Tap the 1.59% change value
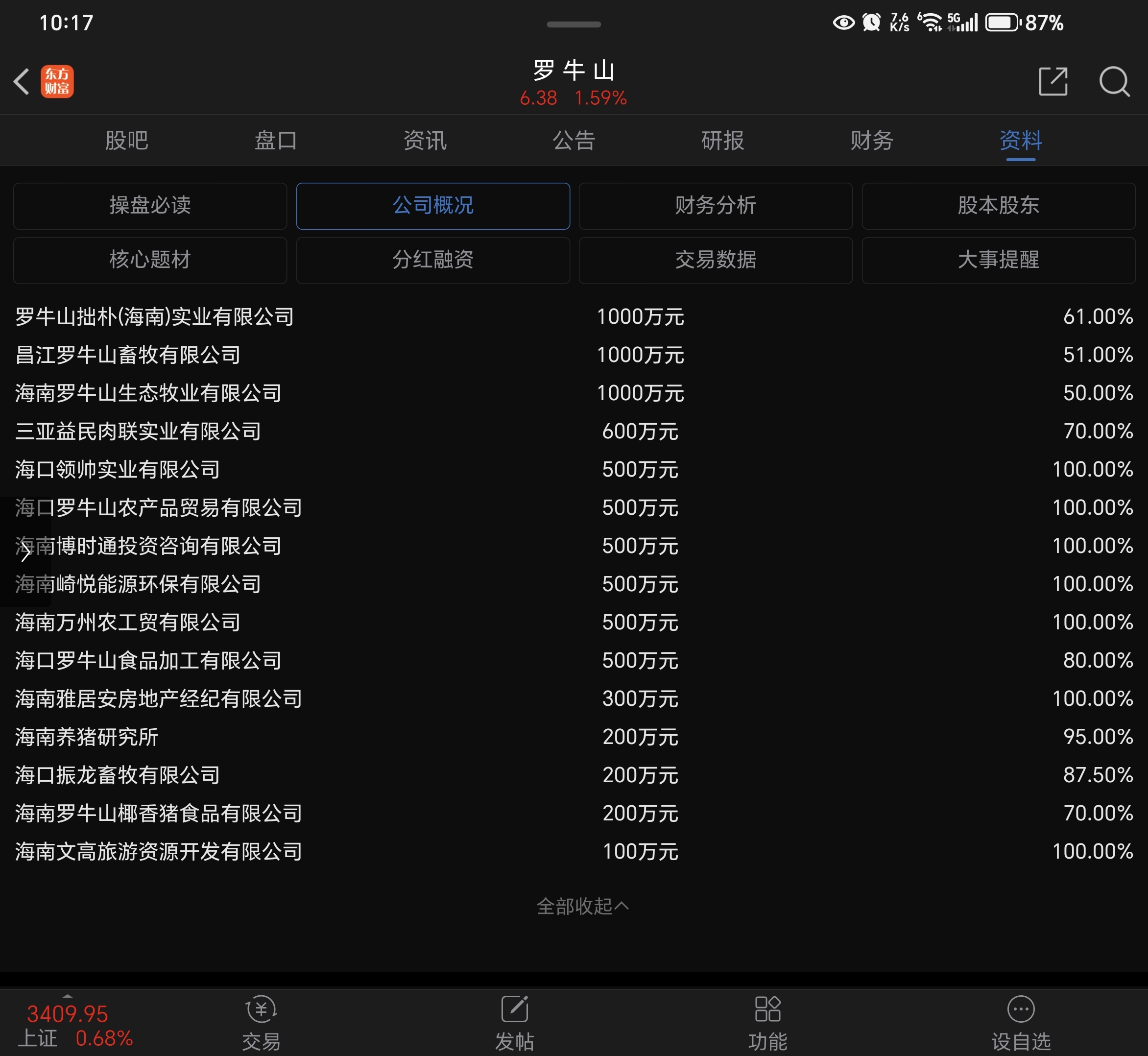Image resolution: width=1148 pixels, height=1056 pixels. pyautogui.click(x=600, y=98)
